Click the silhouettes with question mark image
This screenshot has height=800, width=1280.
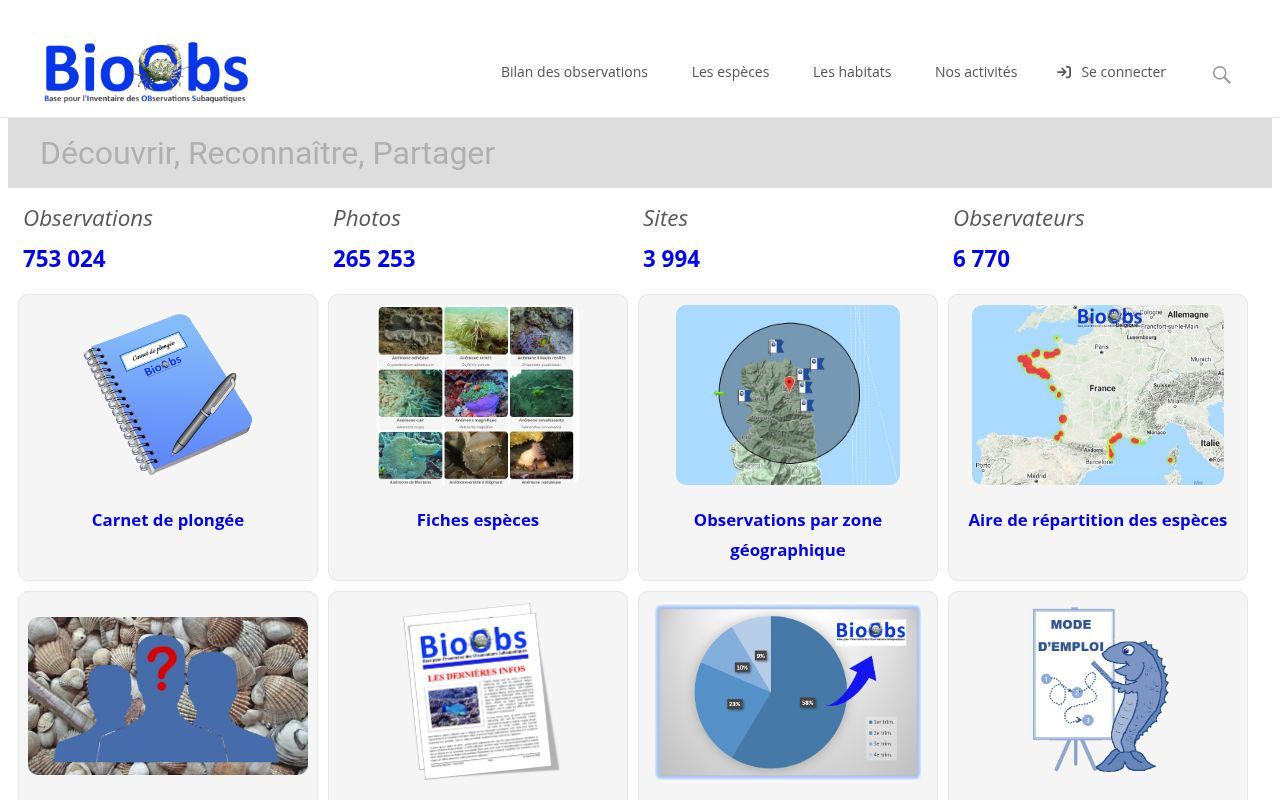168,696
